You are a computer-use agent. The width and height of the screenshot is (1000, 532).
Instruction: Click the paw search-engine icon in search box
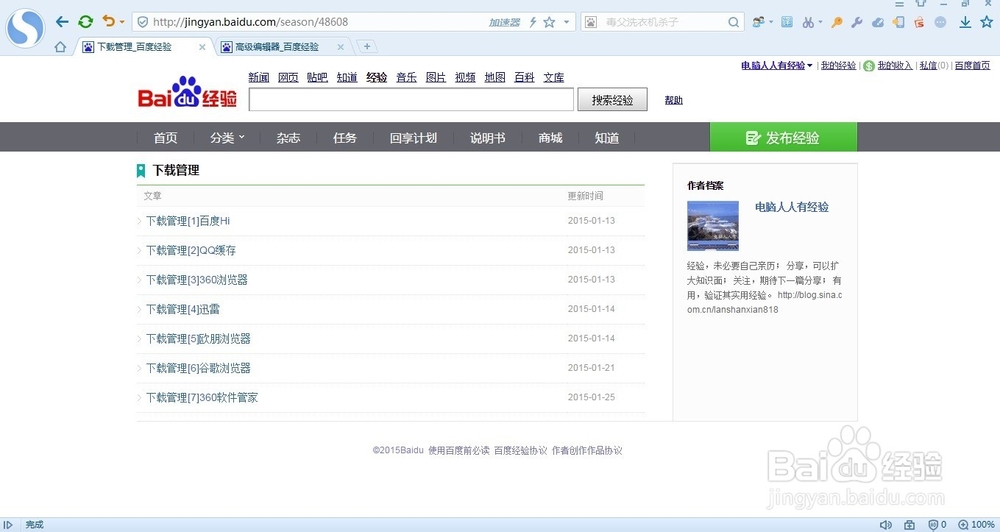[591, 22]
